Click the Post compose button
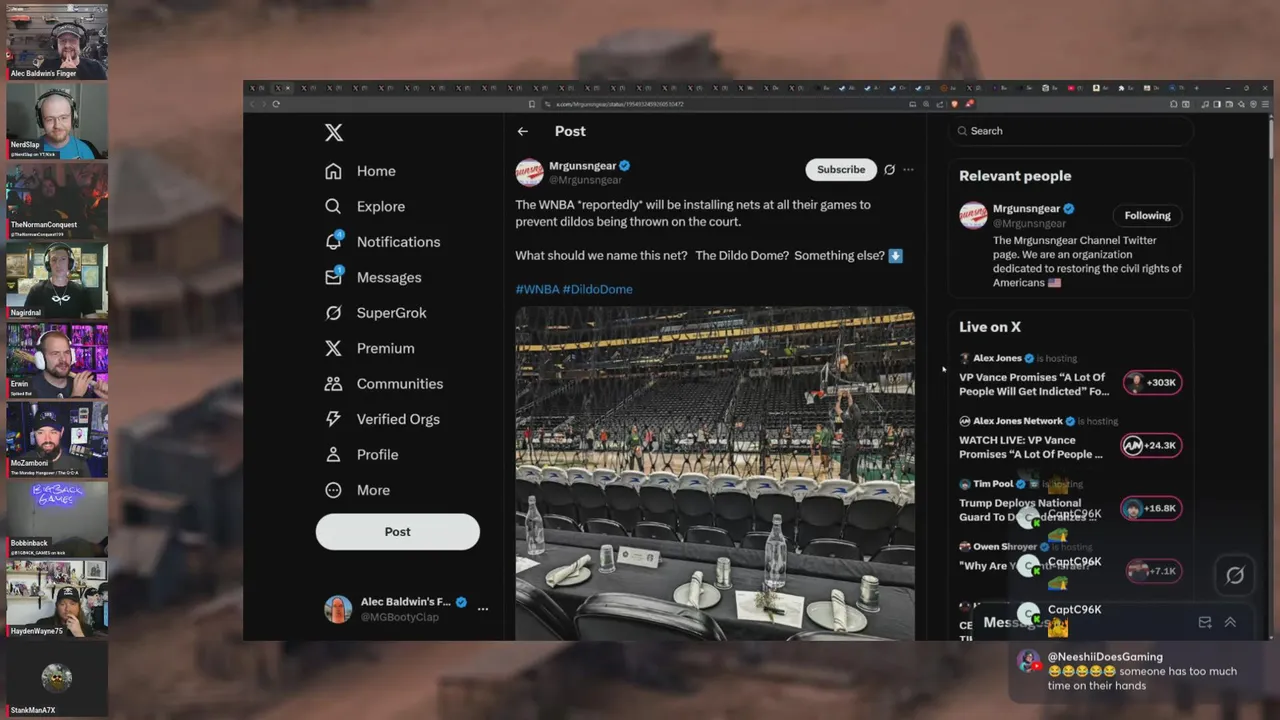This screenshot has height=720, width=1280. [398, 532]
